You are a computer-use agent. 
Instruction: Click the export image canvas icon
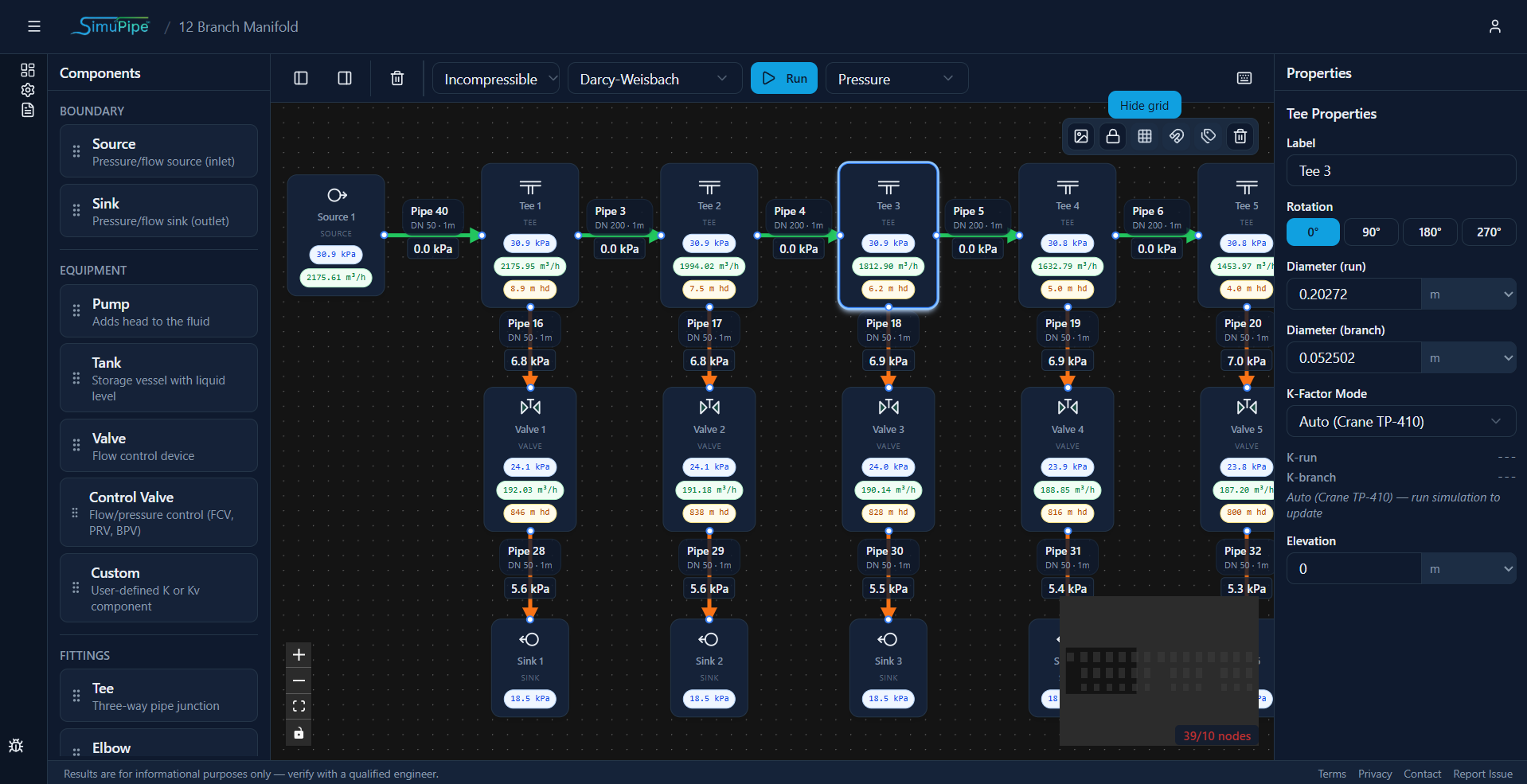[x=1081, y=136]
